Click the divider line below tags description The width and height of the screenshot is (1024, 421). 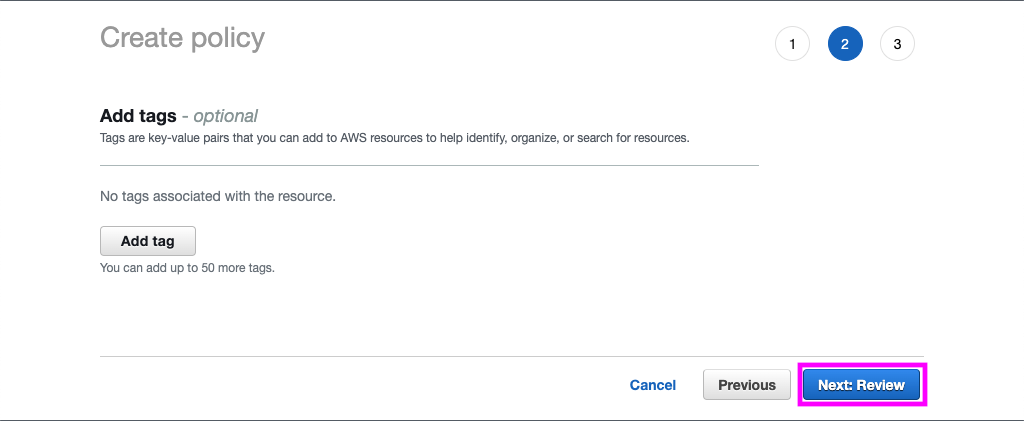coord(429,165)
